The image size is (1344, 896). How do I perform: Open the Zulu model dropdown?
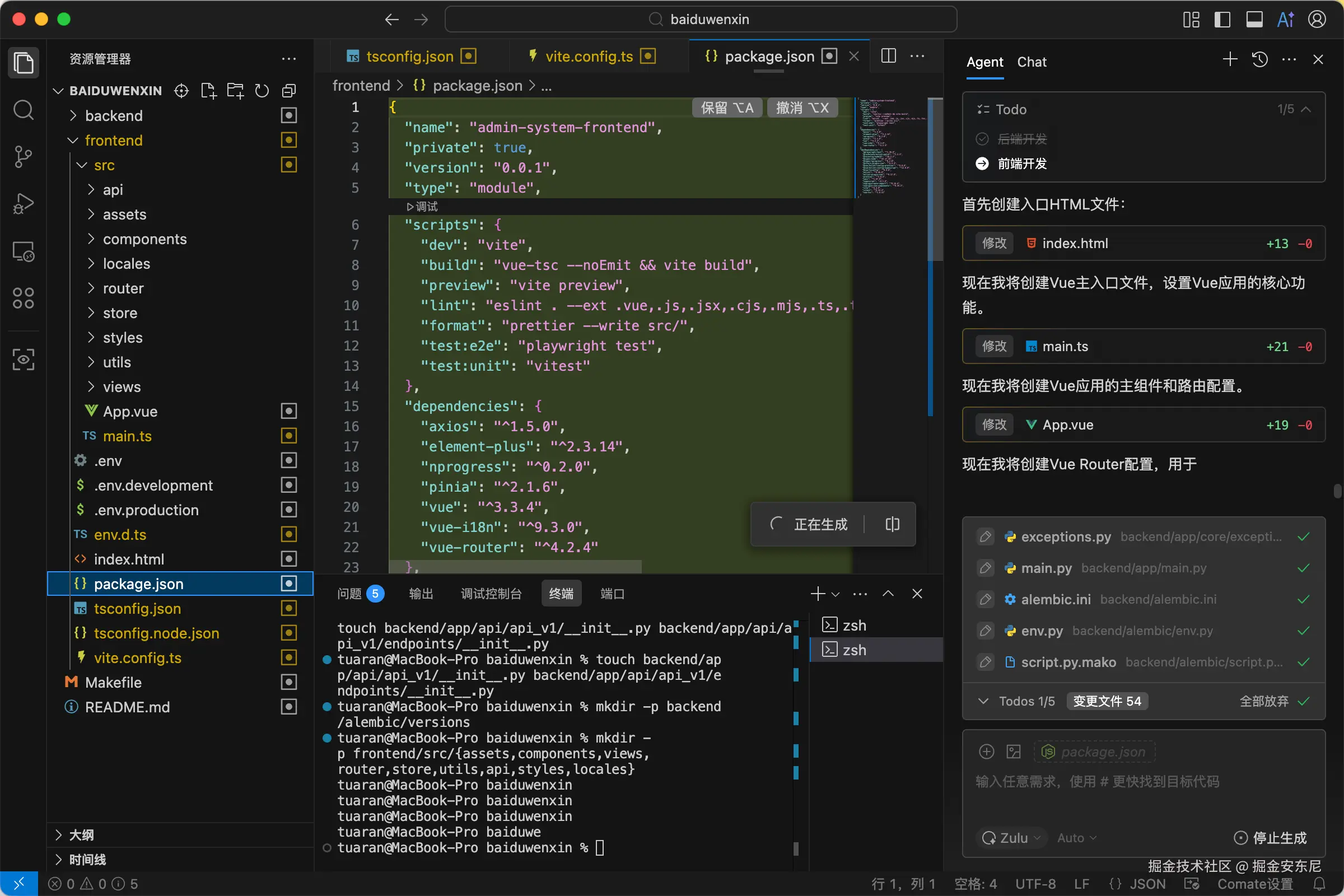pos(1012,838)
